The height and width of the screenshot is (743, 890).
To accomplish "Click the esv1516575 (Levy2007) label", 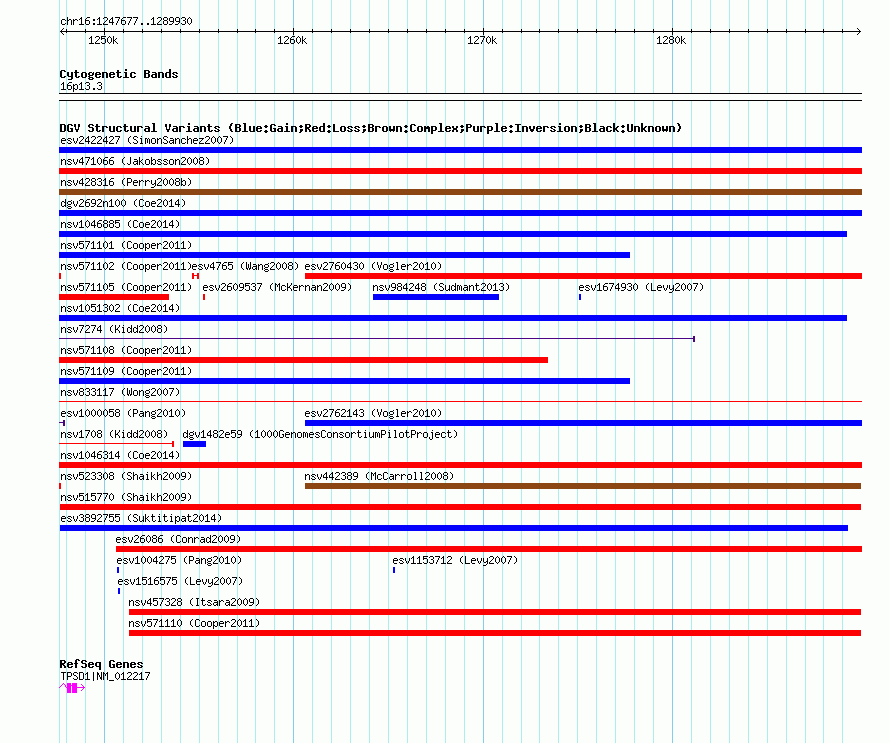I will point(180,581).
